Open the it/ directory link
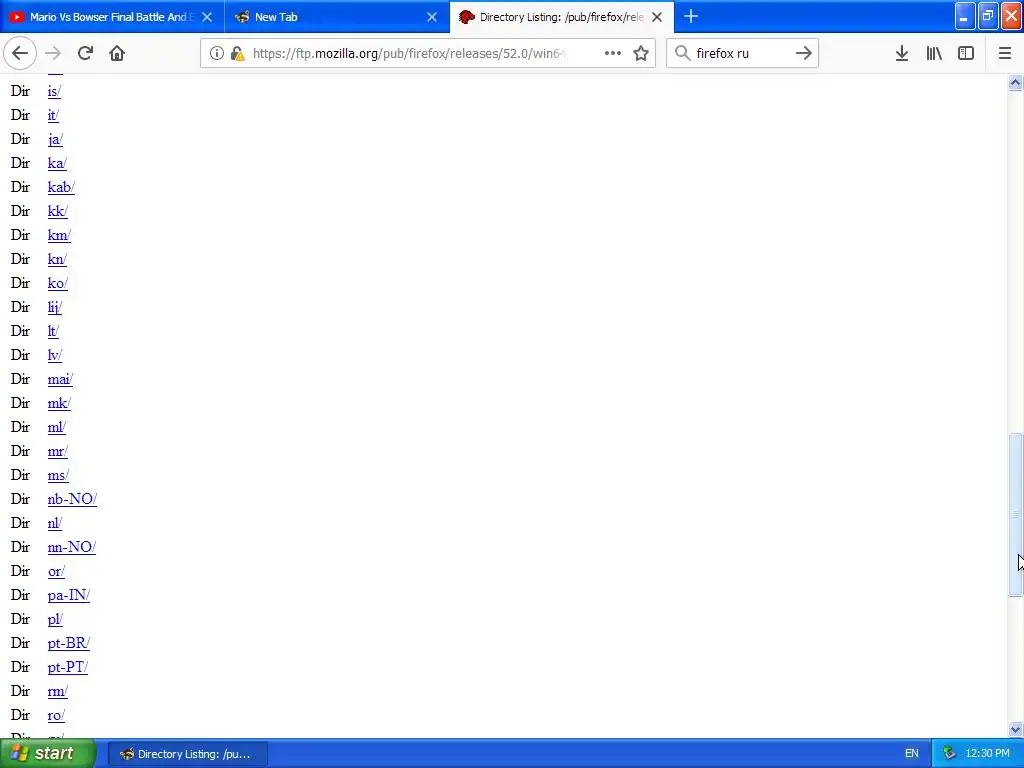The image size is (1024, 768). point(54,116)
